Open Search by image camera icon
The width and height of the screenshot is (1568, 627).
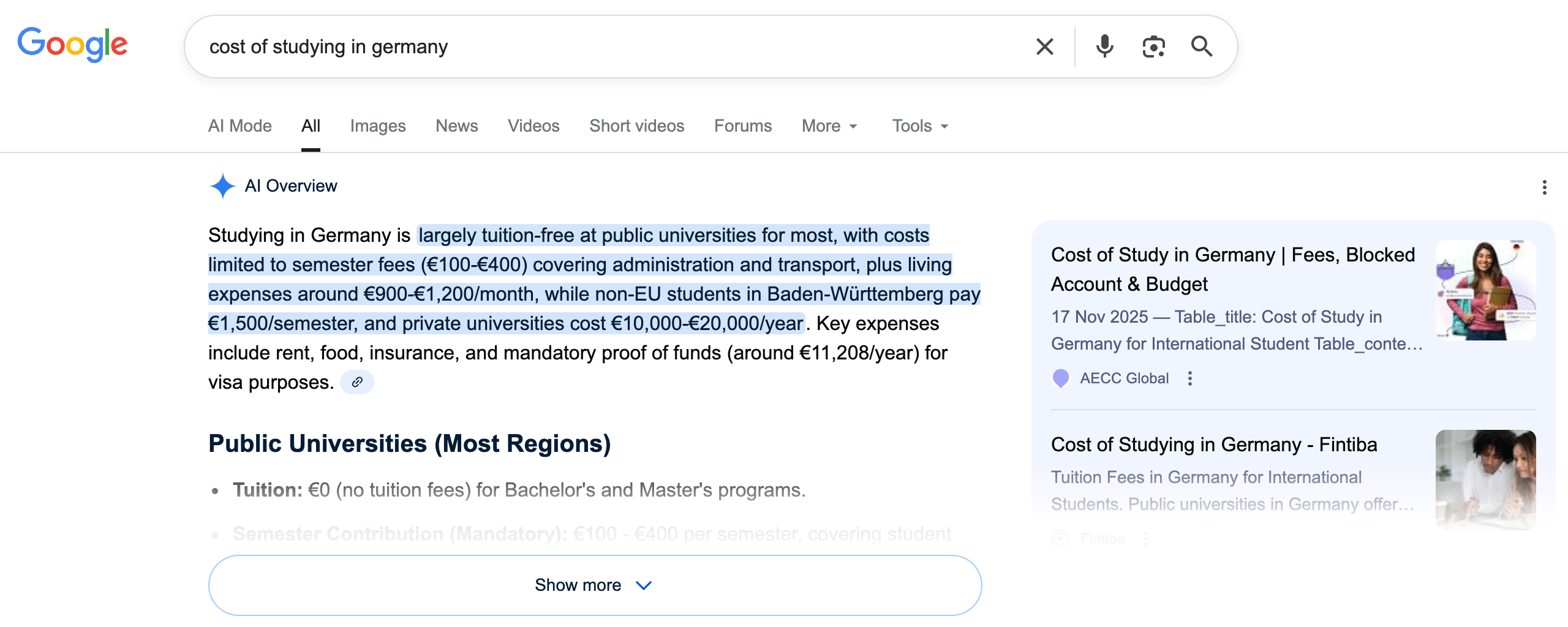tap(1153, 47)
